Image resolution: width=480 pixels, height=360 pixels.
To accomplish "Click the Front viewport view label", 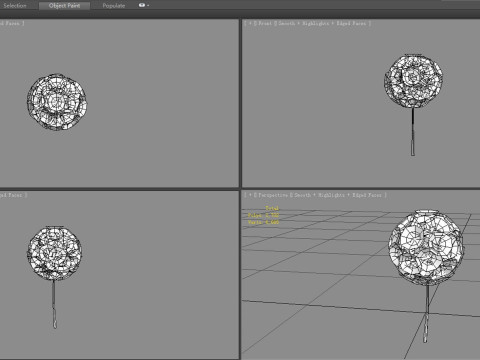I will (265, 23).
